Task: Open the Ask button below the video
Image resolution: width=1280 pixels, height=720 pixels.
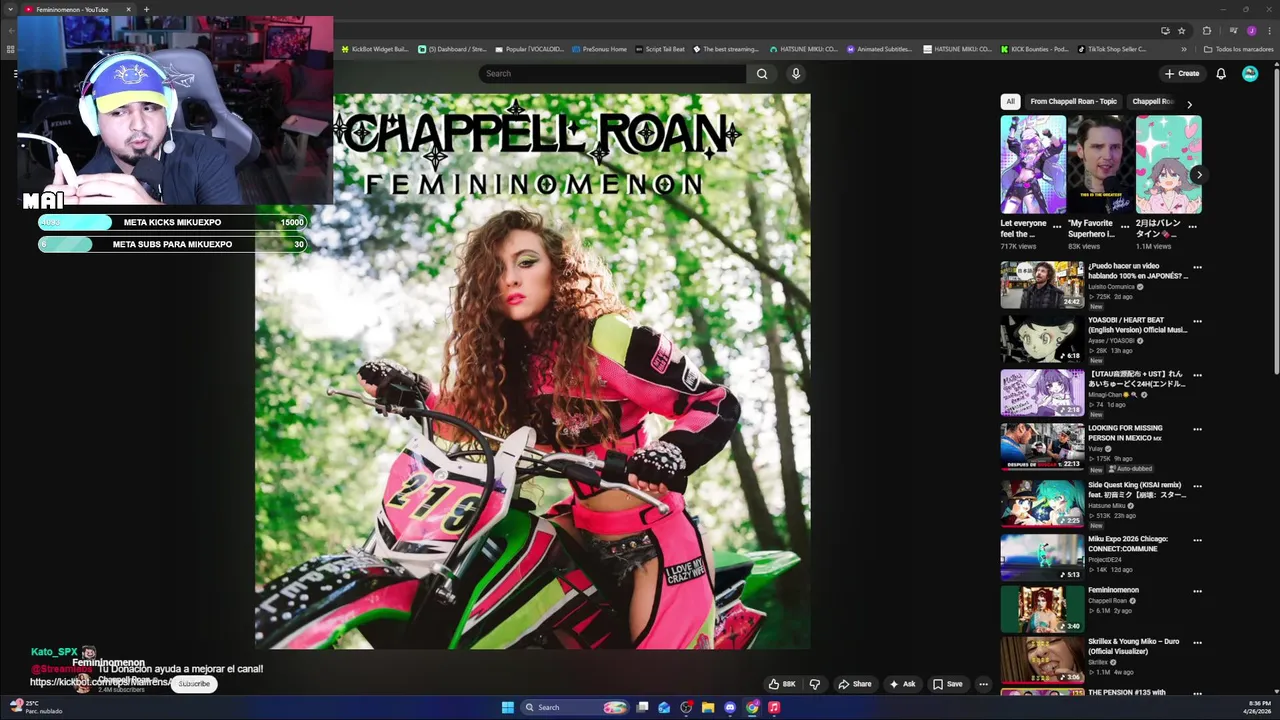Action: pos(902,684)
